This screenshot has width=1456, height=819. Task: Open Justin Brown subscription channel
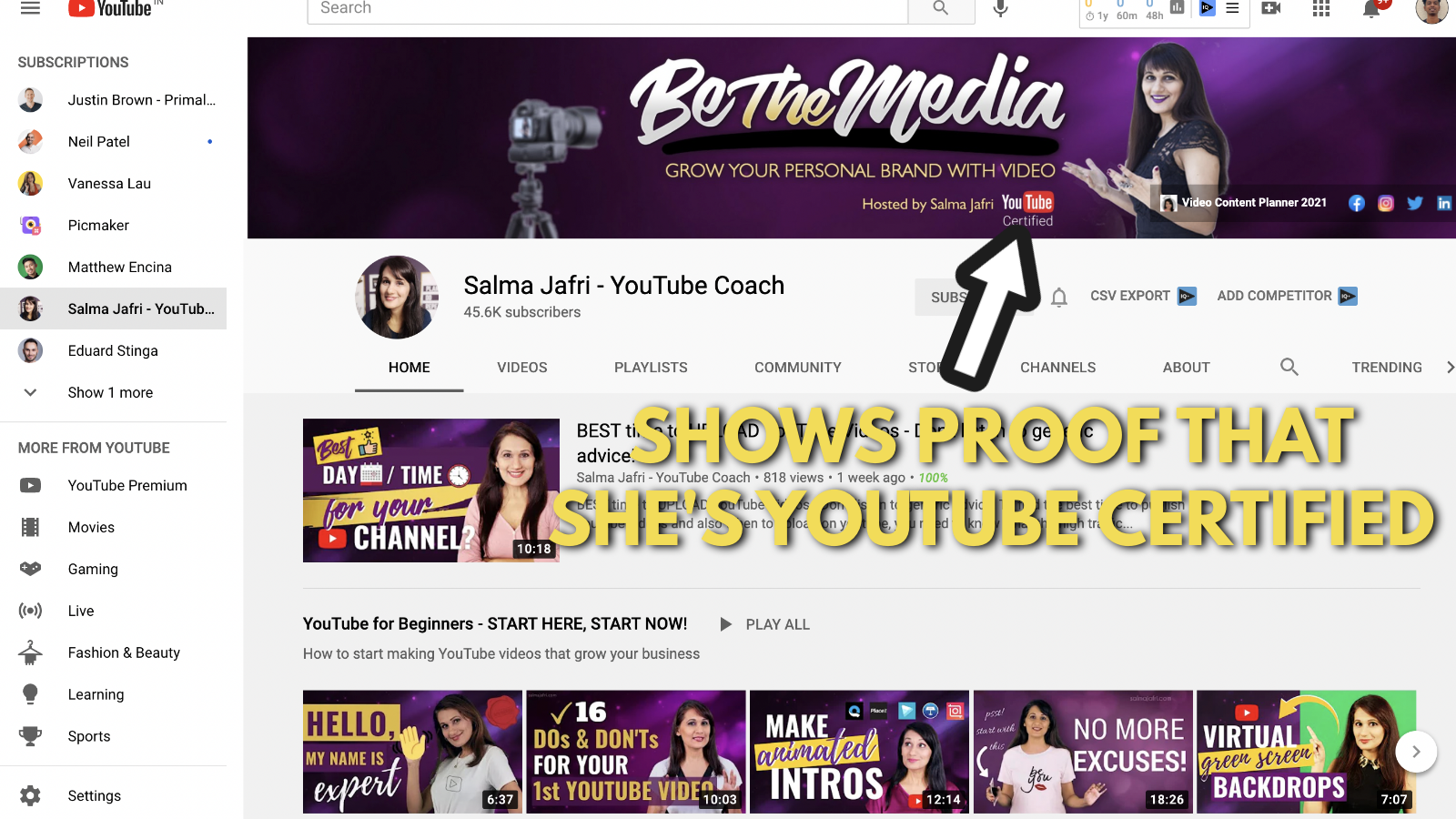(113, 100)
